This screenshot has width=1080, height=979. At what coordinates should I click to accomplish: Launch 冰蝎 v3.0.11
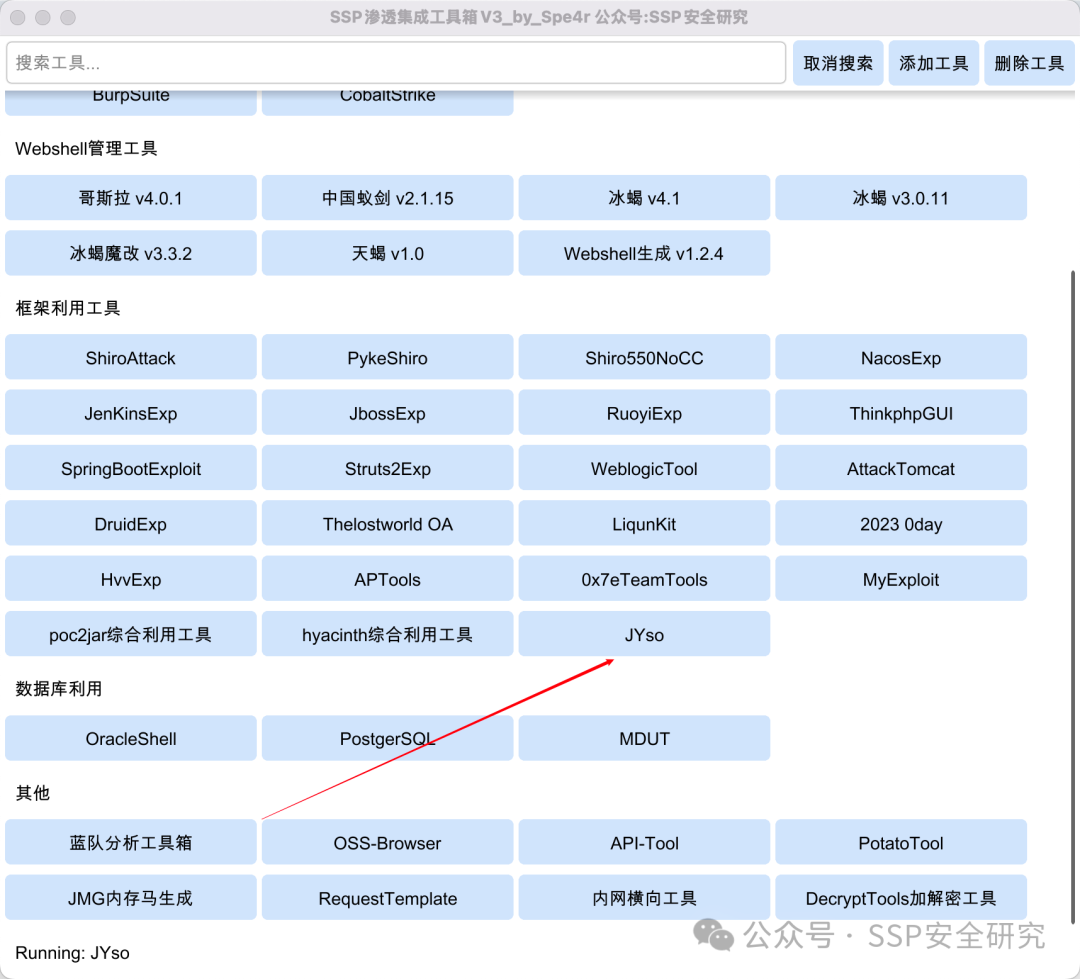point(901,198)
